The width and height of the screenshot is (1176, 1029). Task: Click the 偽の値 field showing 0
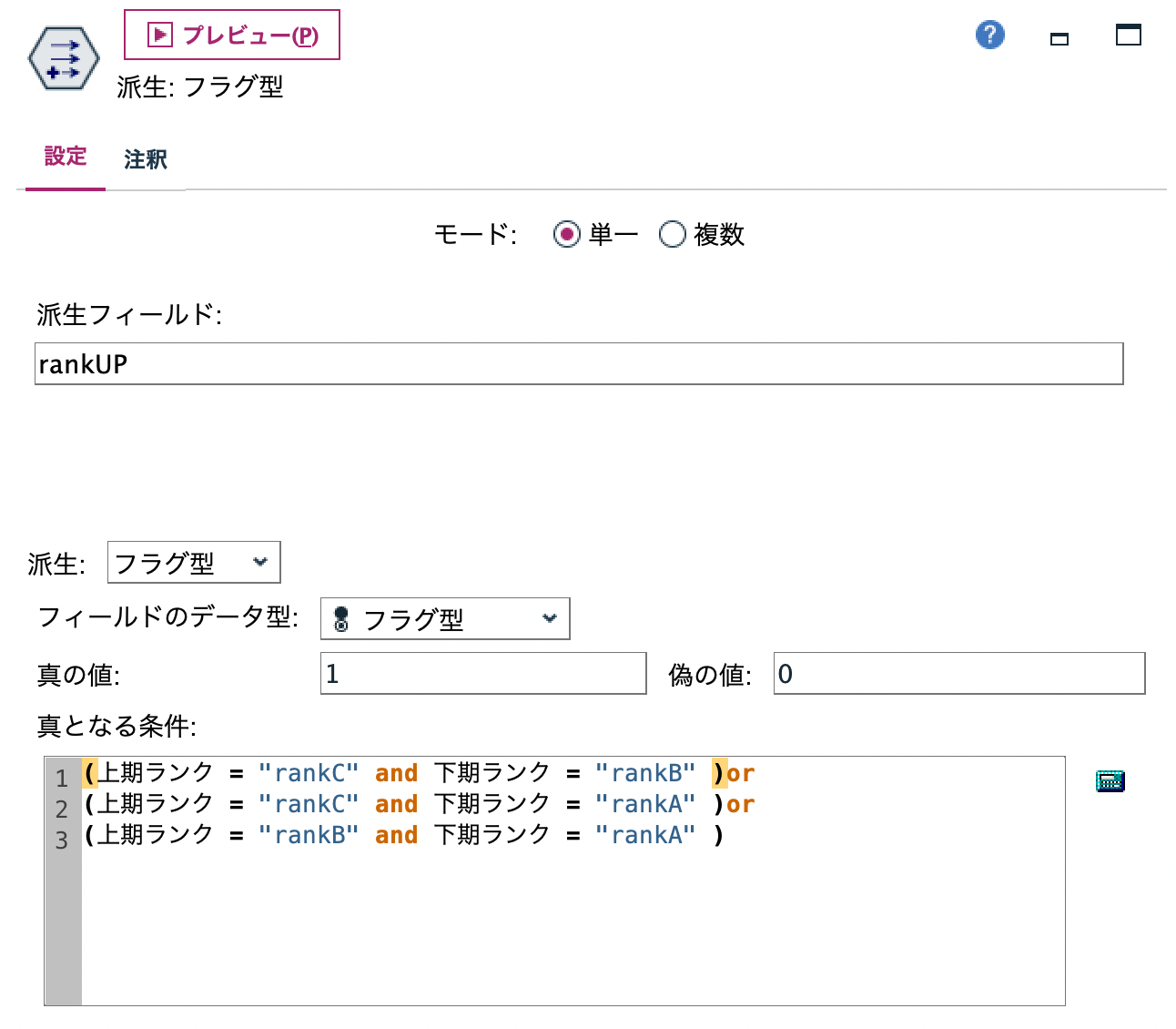click(958, 673)
